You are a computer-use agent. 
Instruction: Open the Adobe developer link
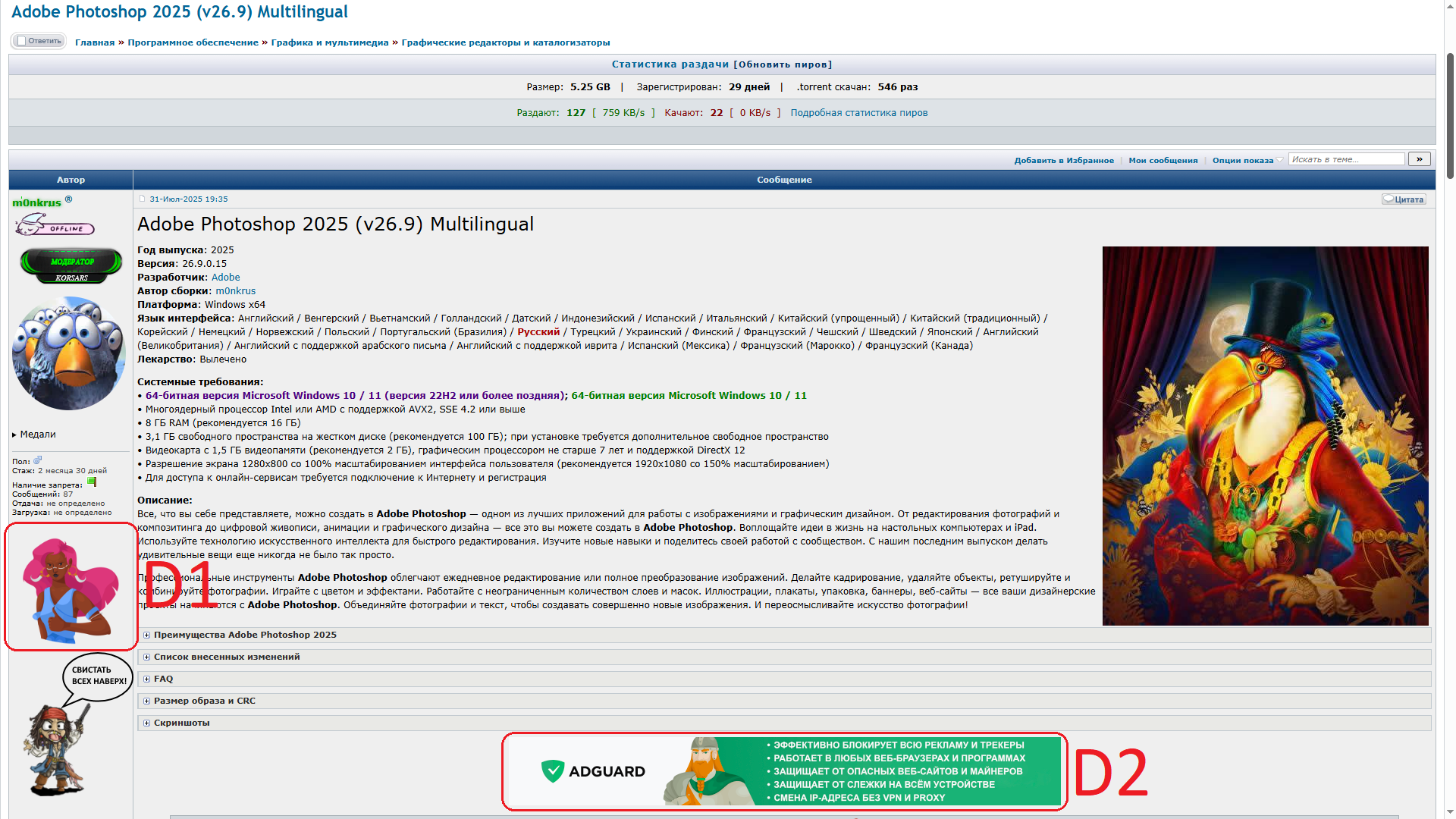tap(226, 278)
